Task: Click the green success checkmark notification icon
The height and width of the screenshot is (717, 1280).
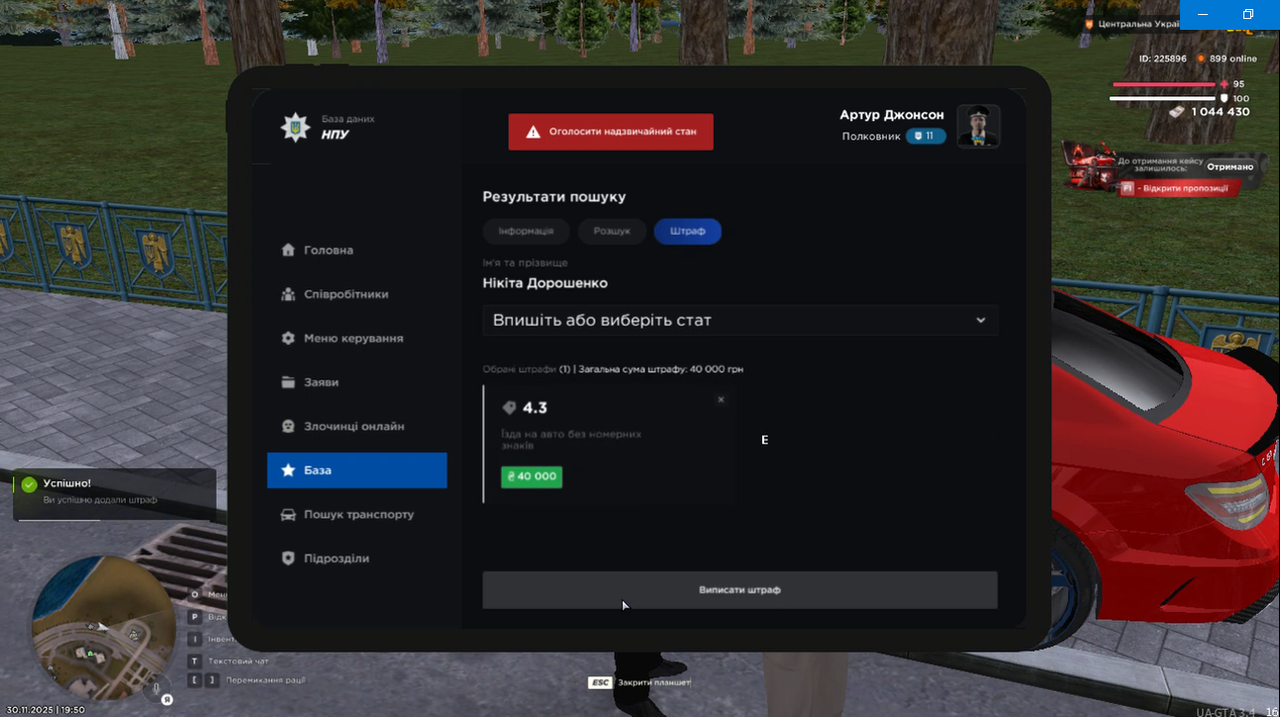Action: pyautogui.click(x=29, y=484)
